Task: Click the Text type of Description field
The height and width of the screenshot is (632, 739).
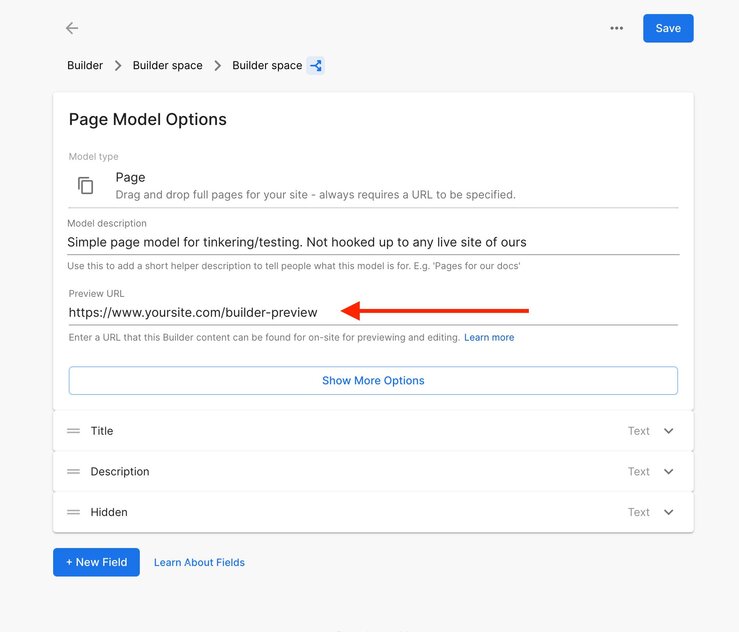Action: tap(639, 471)
